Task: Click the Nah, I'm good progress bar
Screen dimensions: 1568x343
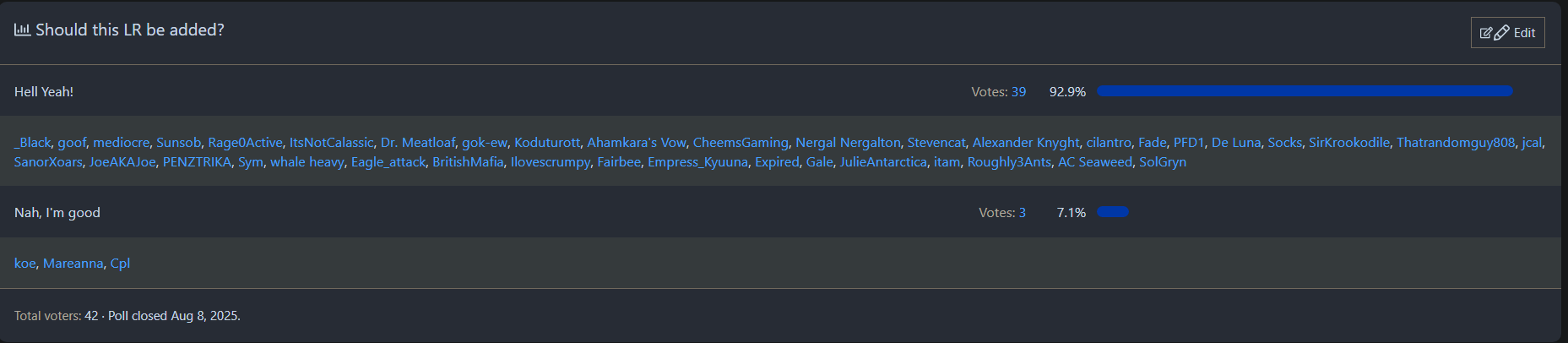Action: [1112, 212]
